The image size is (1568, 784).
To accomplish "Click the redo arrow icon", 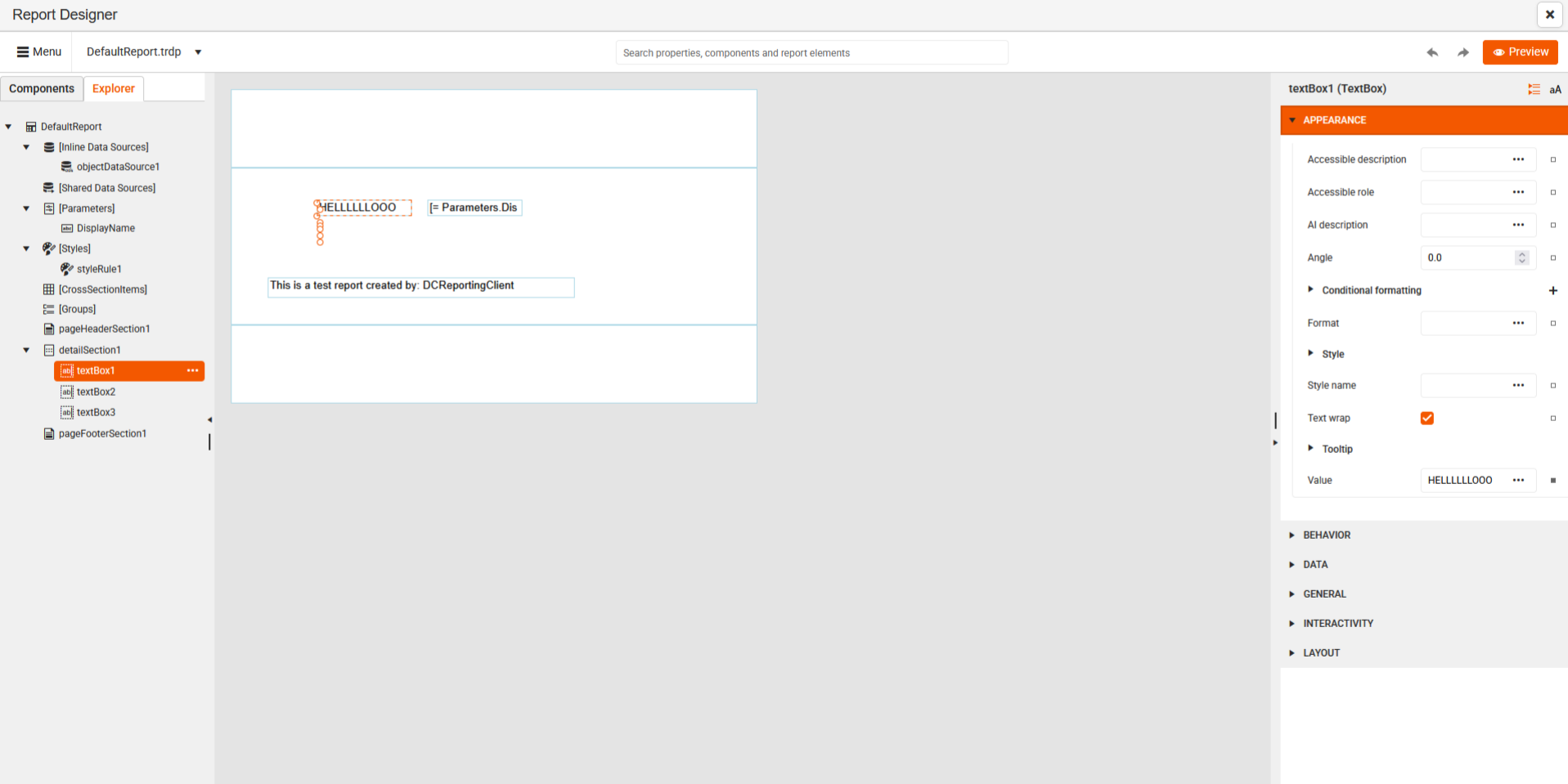I will [x=1463, y=52].
